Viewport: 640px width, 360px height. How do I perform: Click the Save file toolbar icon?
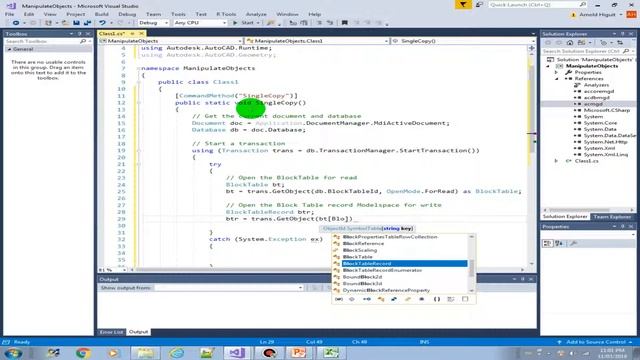point(76,23)
